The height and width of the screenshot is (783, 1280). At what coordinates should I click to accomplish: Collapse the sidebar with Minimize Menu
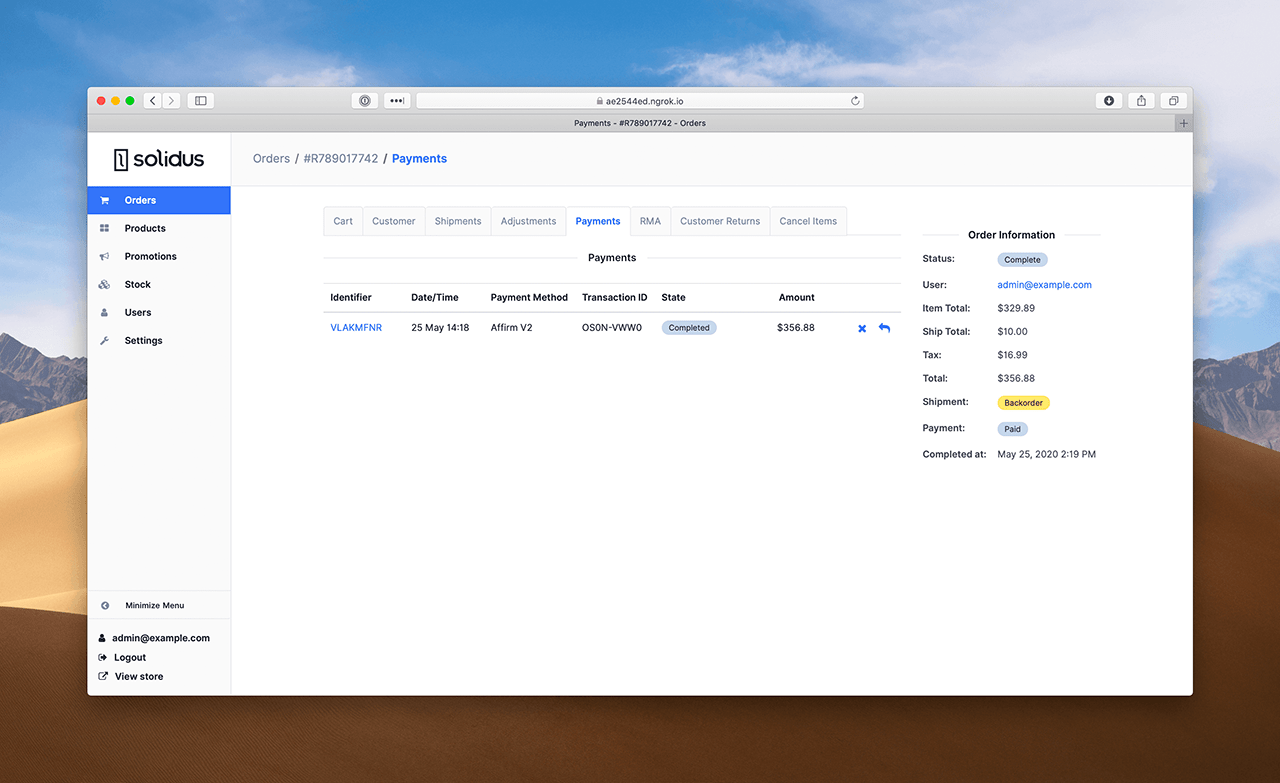149,604
